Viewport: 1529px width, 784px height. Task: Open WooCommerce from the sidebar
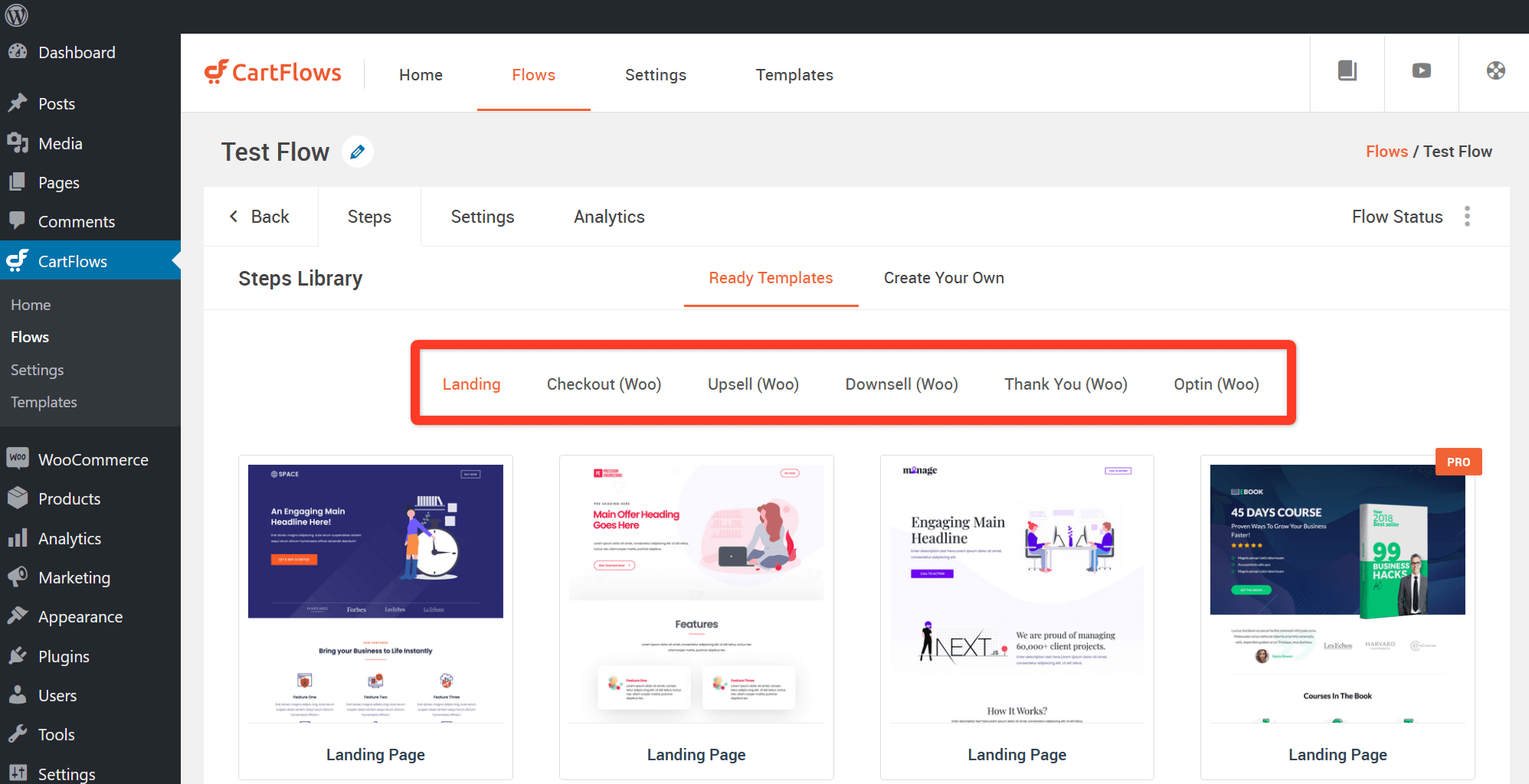click(93, 459)
